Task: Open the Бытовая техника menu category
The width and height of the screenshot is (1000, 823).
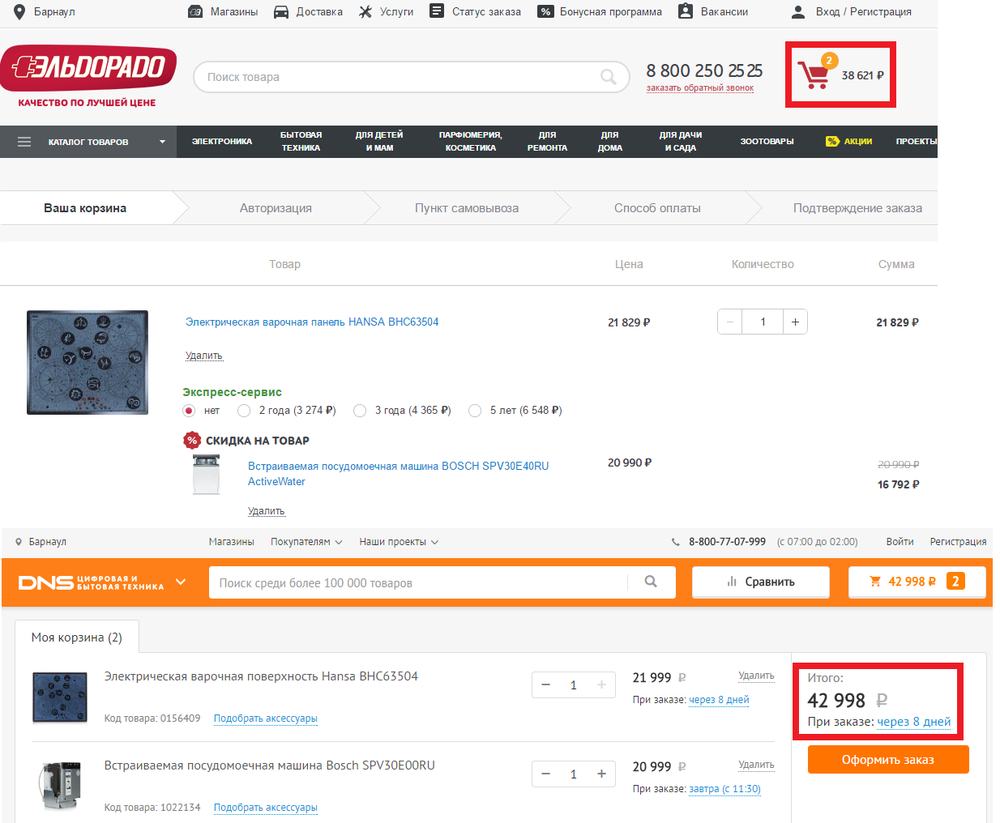Action: (x=300, y=142)
